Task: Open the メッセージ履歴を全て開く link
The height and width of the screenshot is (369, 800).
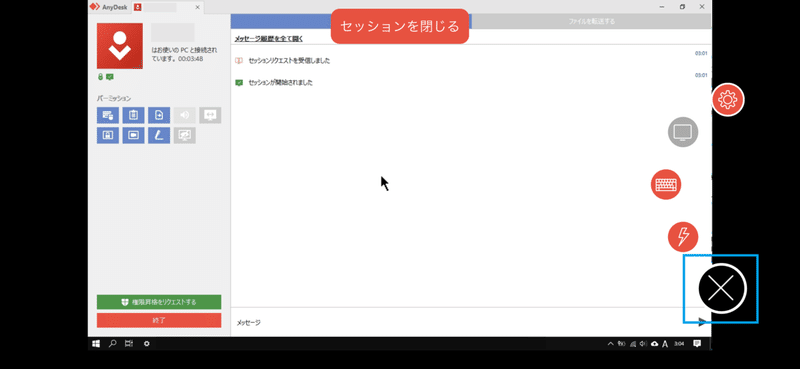Action: [x=269, y=38]
